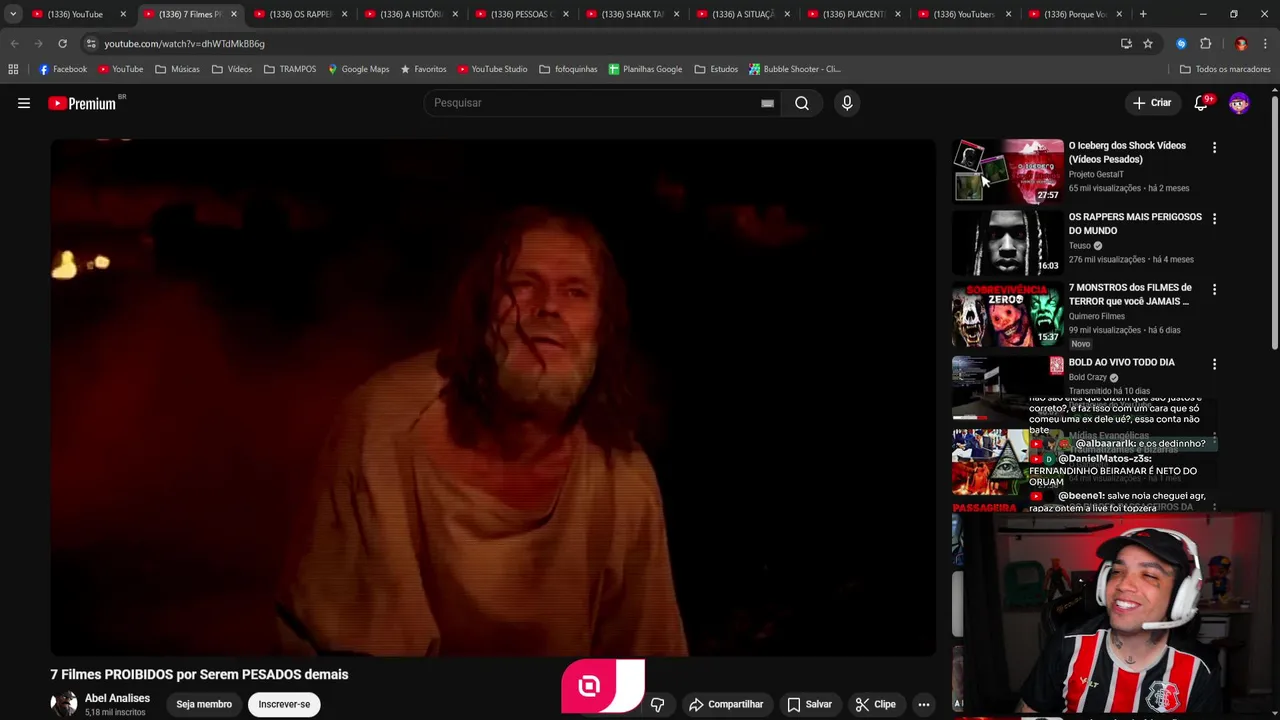Create a clip with Clipe button

(x=875, y=704)
